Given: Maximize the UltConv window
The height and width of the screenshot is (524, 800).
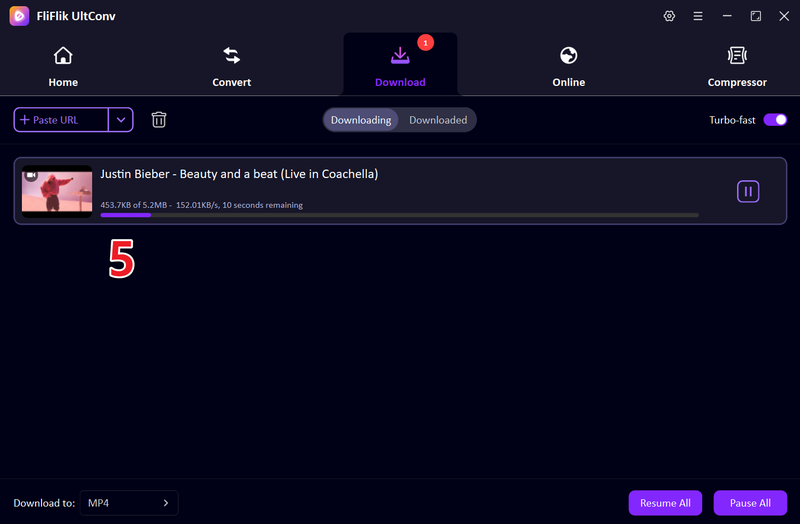Looking at the screenshot, I should coord(756,16).
